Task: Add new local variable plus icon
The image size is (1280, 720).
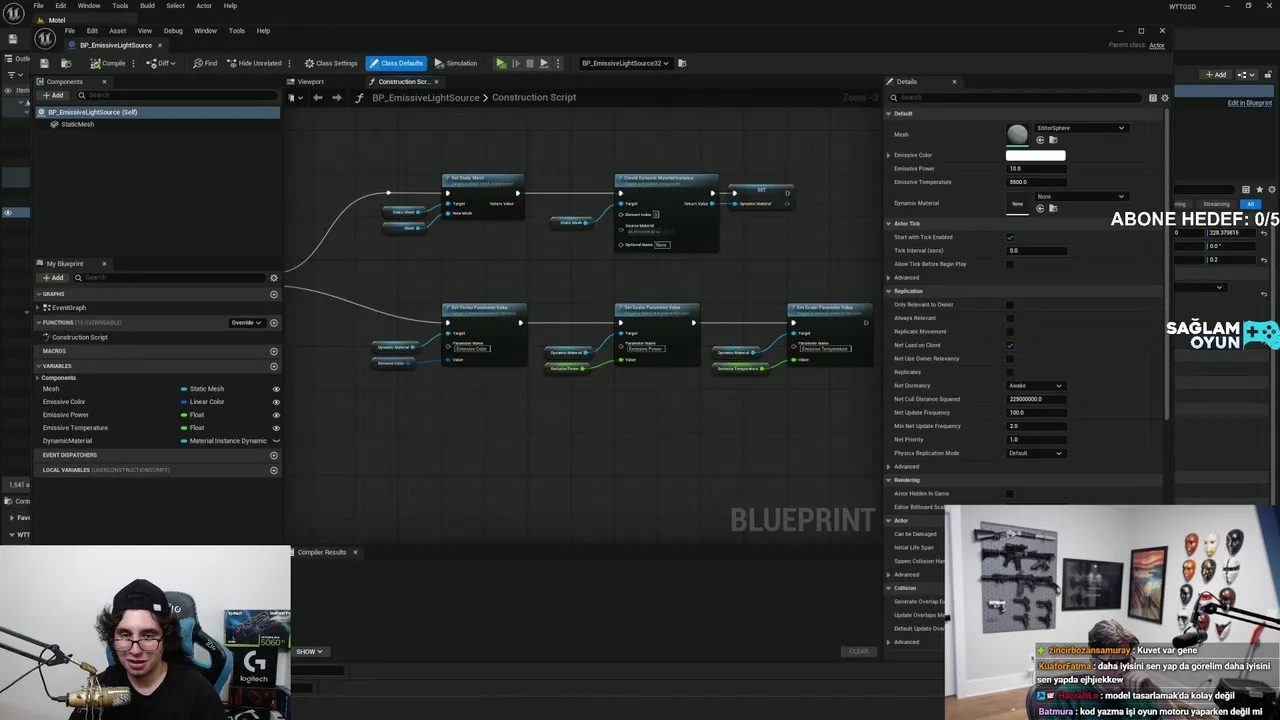Action: (x=274, y=470)
